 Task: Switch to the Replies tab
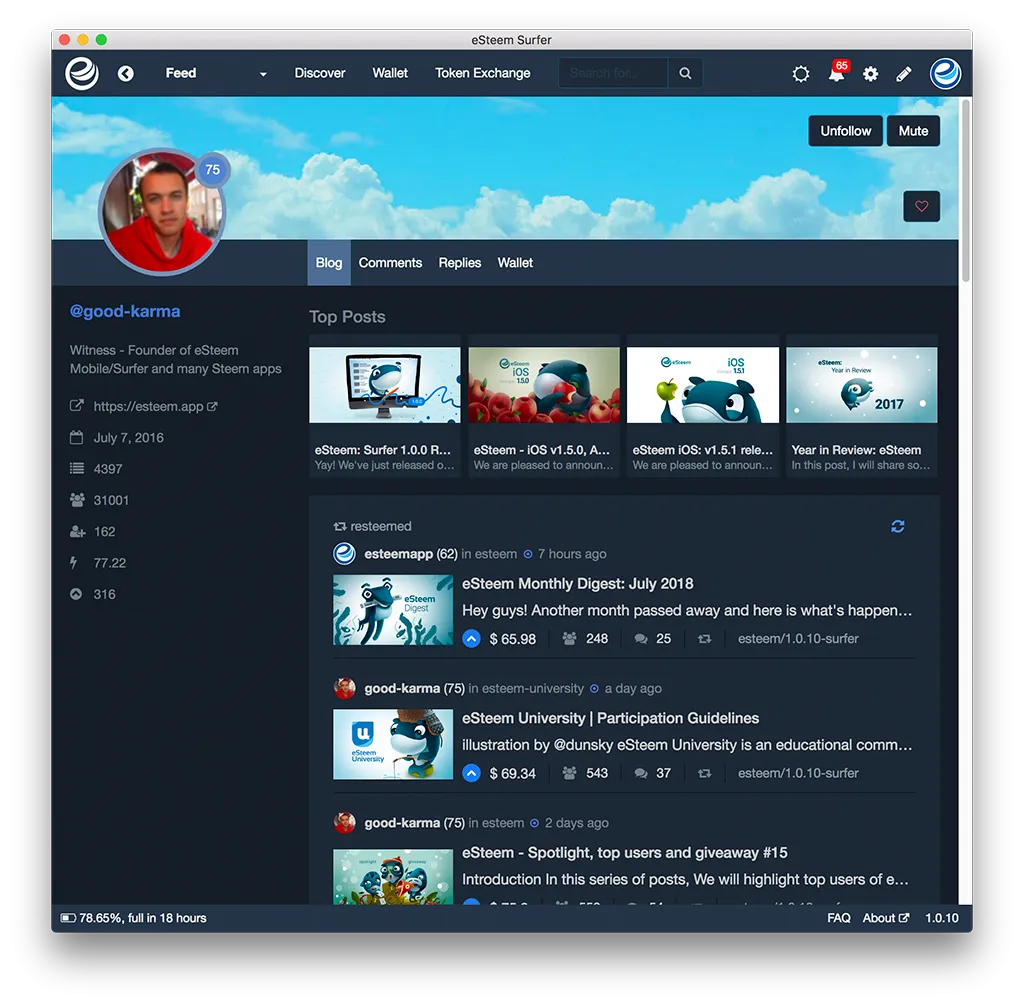[460, 263]
